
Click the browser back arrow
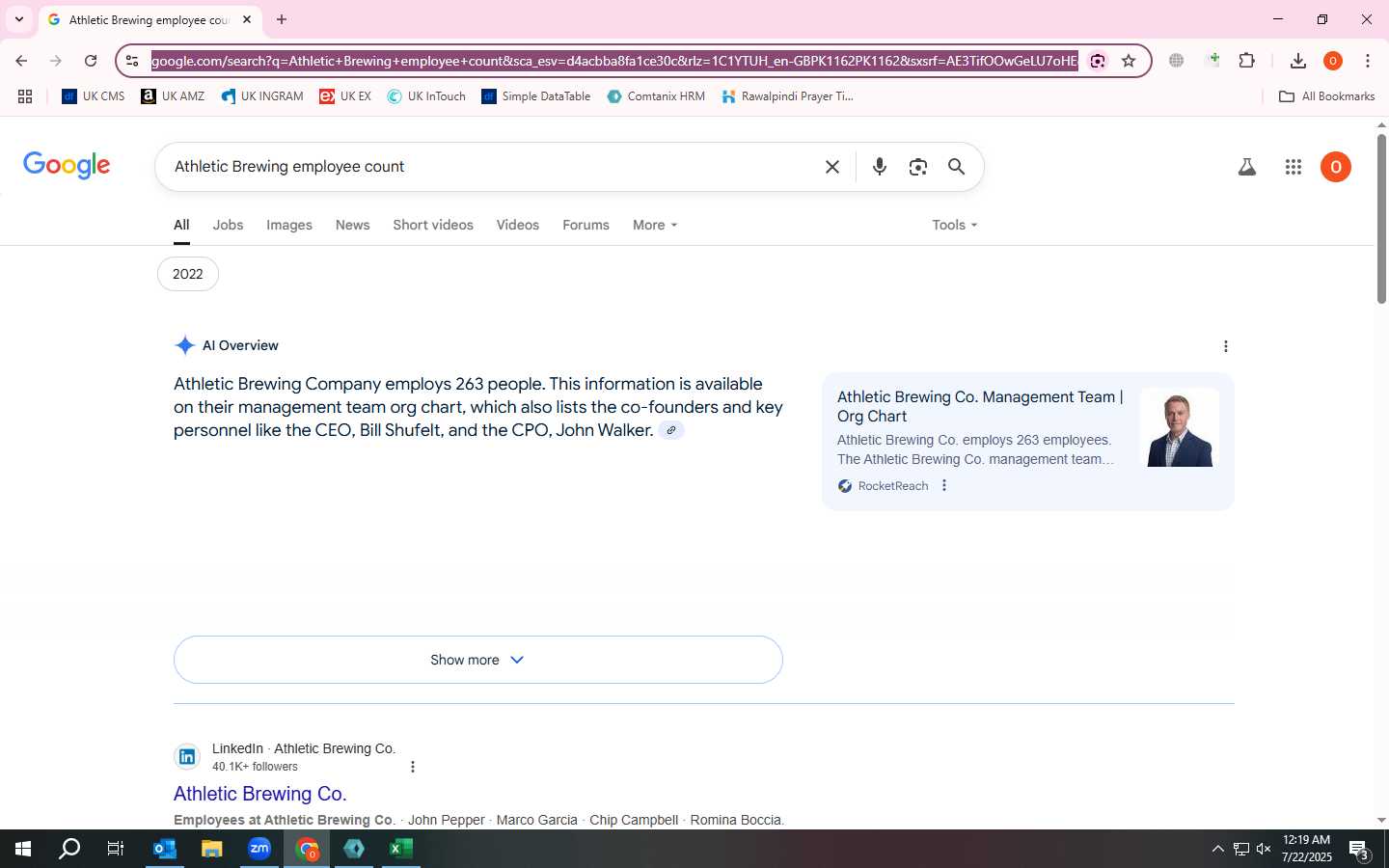coord(21,61)
